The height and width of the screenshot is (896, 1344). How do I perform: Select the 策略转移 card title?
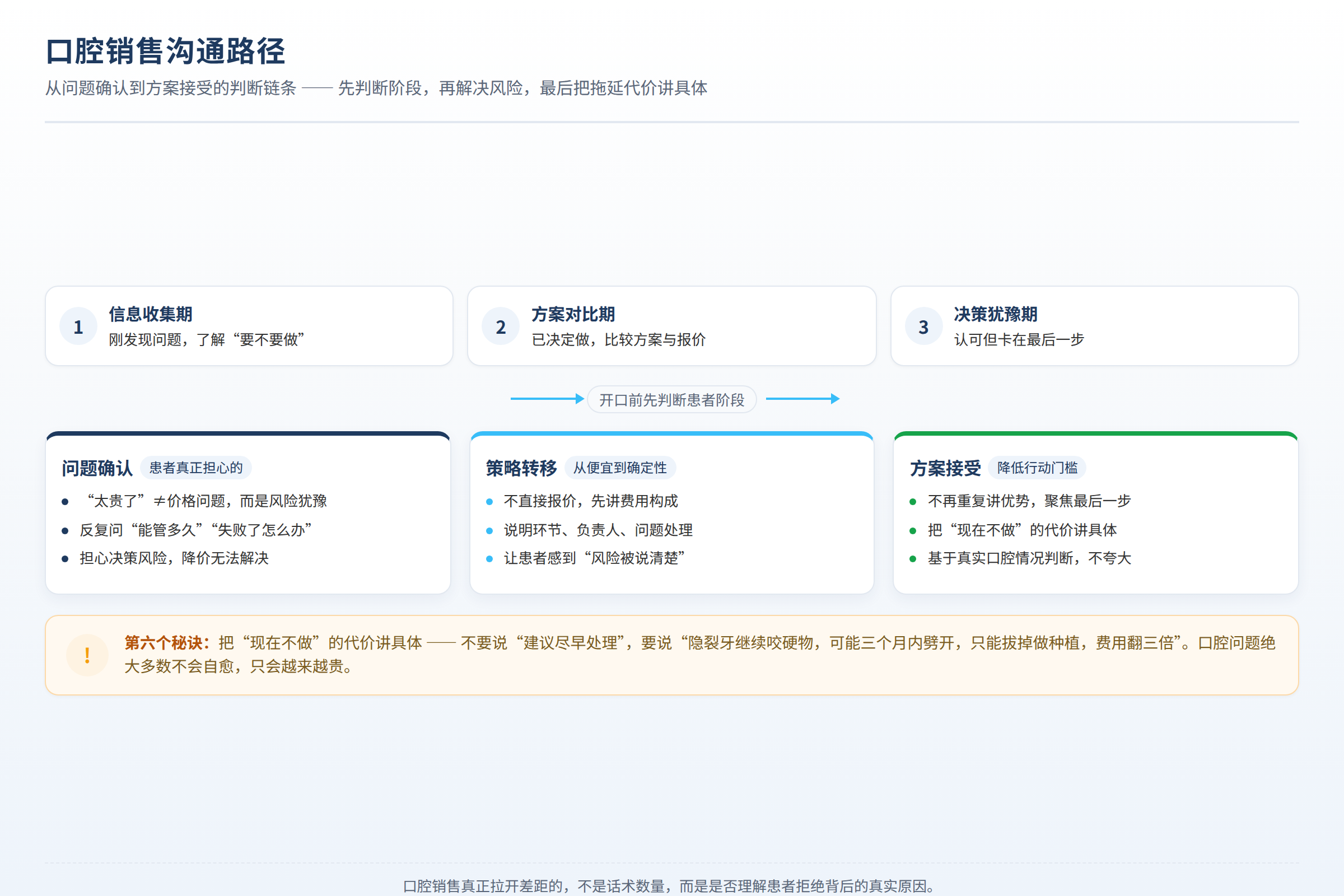[521, 468]
